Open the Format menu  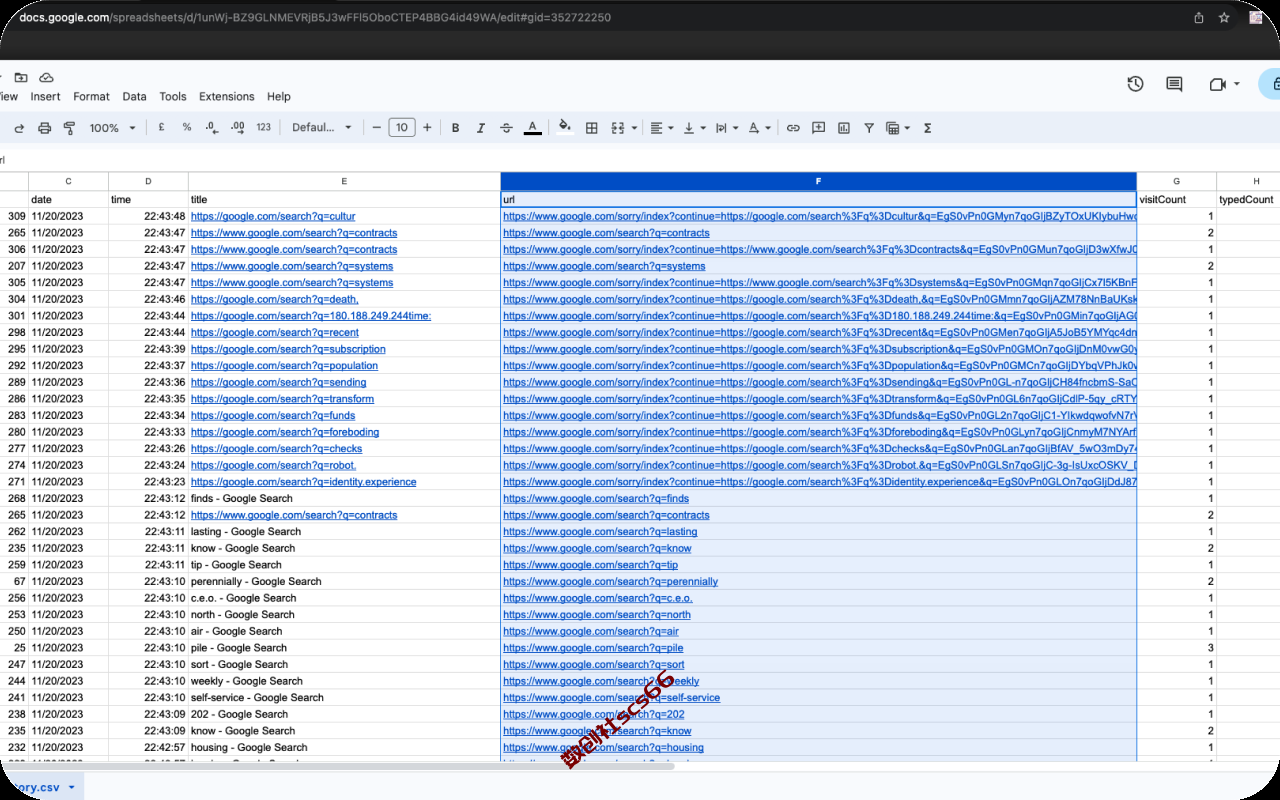click(x=91, y=97)
